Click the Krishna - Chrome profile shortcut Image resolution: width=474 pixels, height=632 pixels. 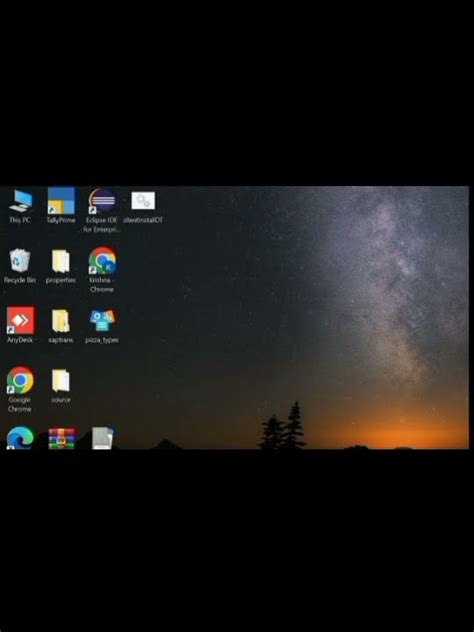(102, 270)
